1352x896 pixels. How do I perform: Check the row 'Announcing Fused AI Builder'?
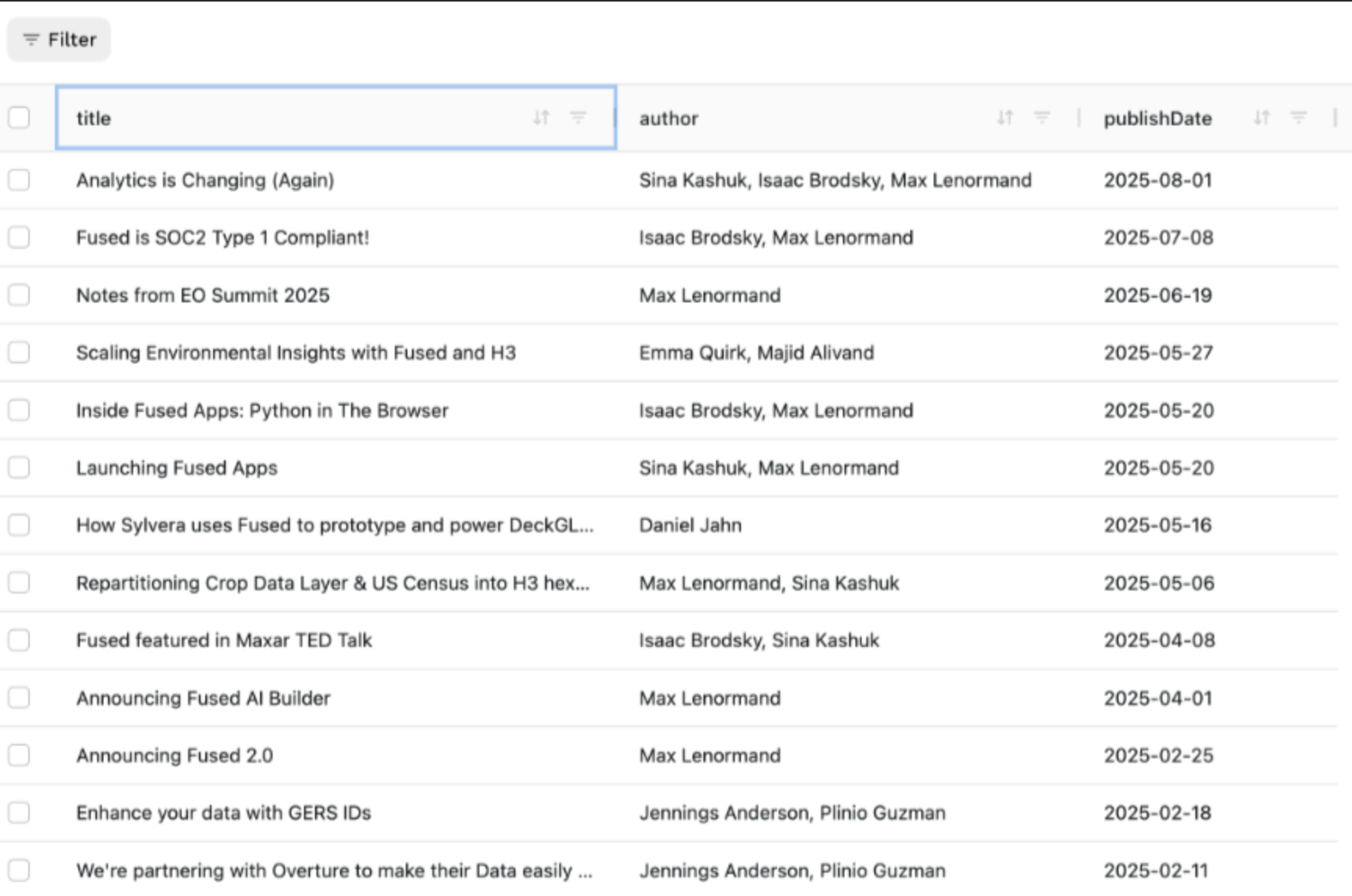click(x=19, y=698)
